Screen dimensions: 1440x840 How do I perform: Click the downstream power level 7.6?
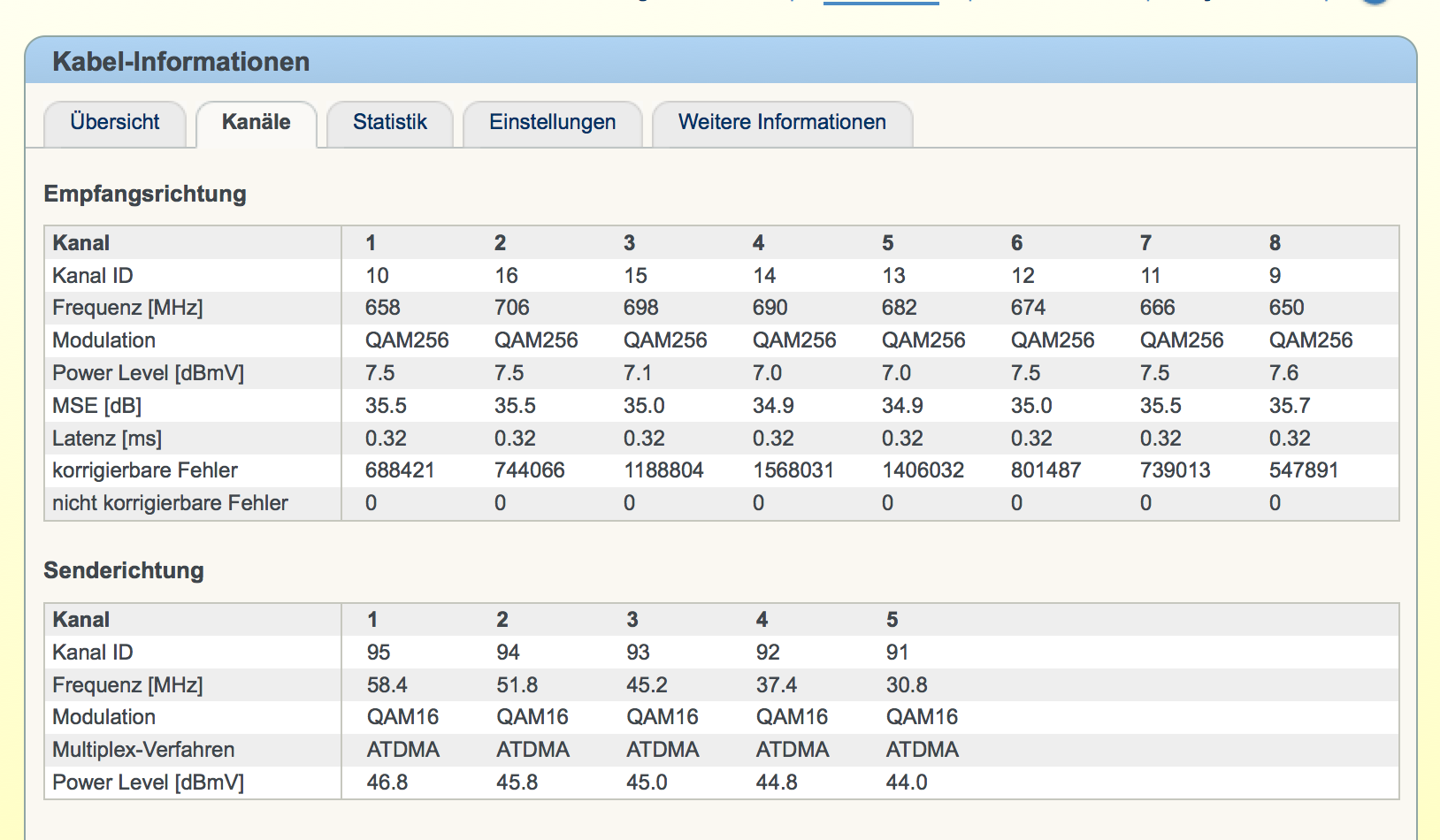click(1283, 373)
